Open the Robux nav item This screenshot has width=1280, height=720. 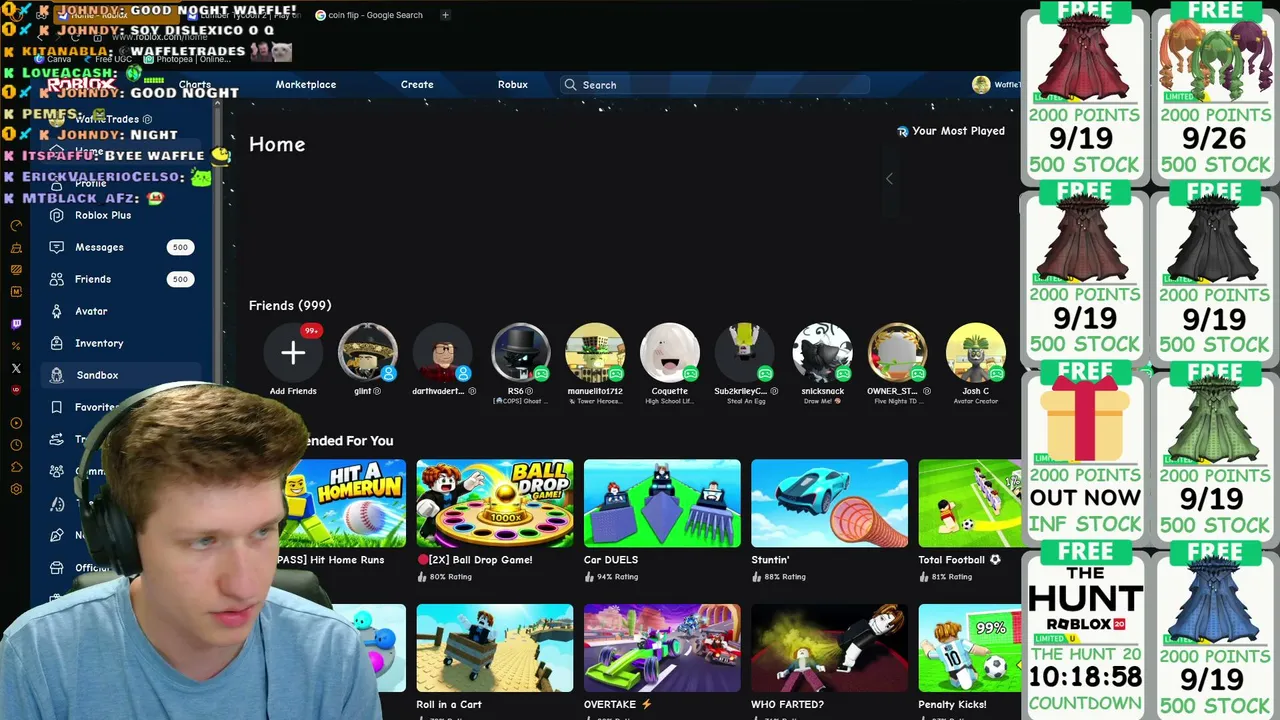point(513,85)
